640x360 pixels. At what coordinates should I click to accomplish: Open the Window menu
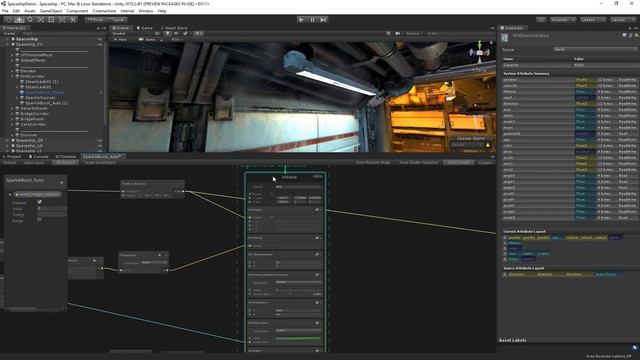point(146,11)
